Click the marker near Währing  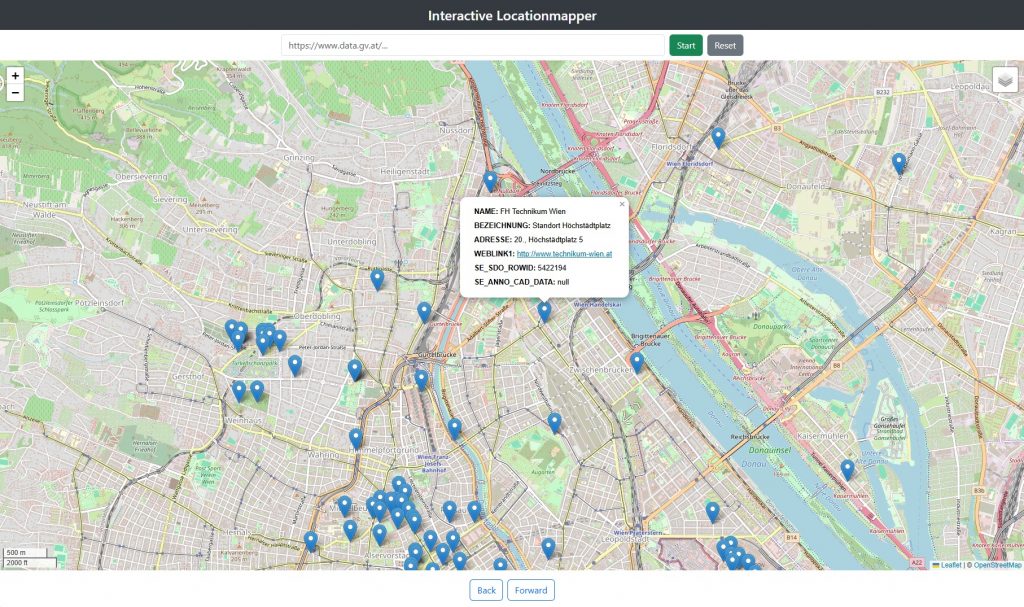pyautogui.click(x=355, y=437)
